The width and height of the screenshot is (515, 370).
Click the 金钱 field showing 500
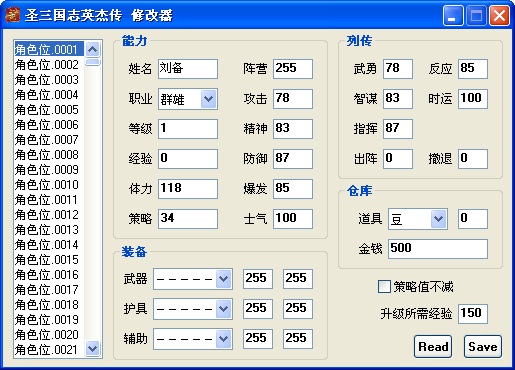point(438,249)
